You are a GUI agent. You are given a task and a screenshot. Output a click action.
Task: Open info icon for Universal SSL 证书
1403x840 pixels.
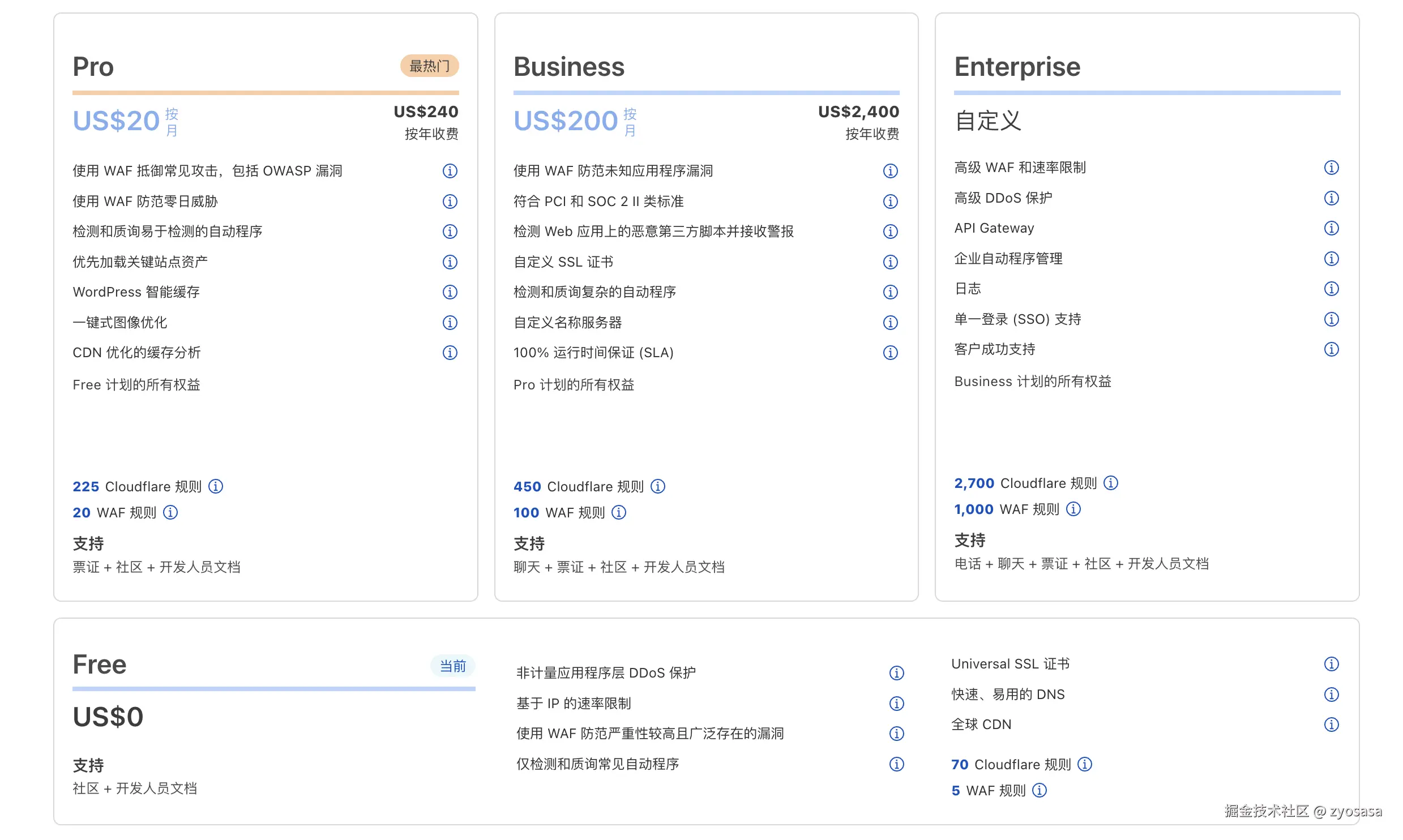(x=1332, y=664)
